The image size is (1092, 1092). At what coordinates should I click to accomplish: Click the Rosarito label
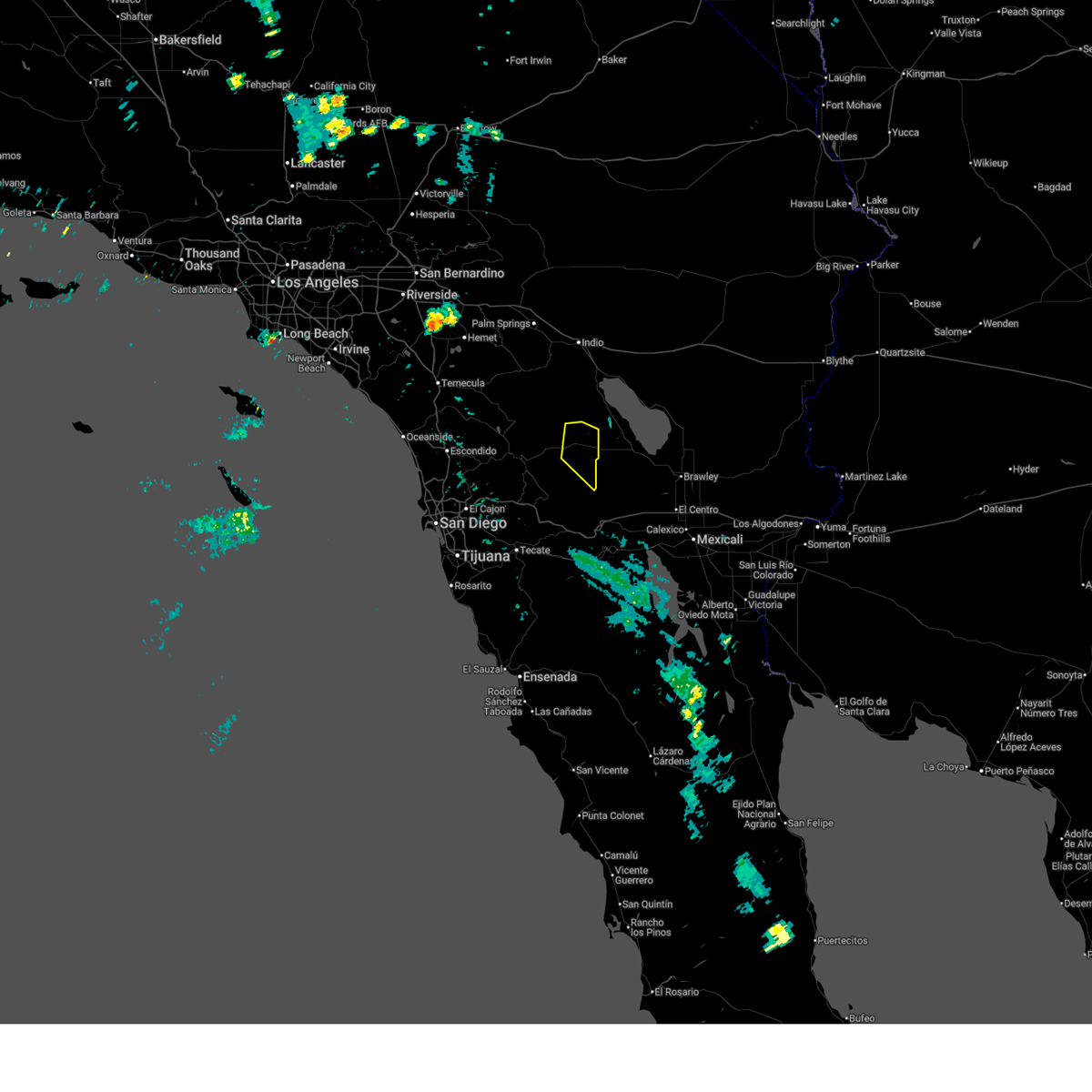click(x=472, y=586)
